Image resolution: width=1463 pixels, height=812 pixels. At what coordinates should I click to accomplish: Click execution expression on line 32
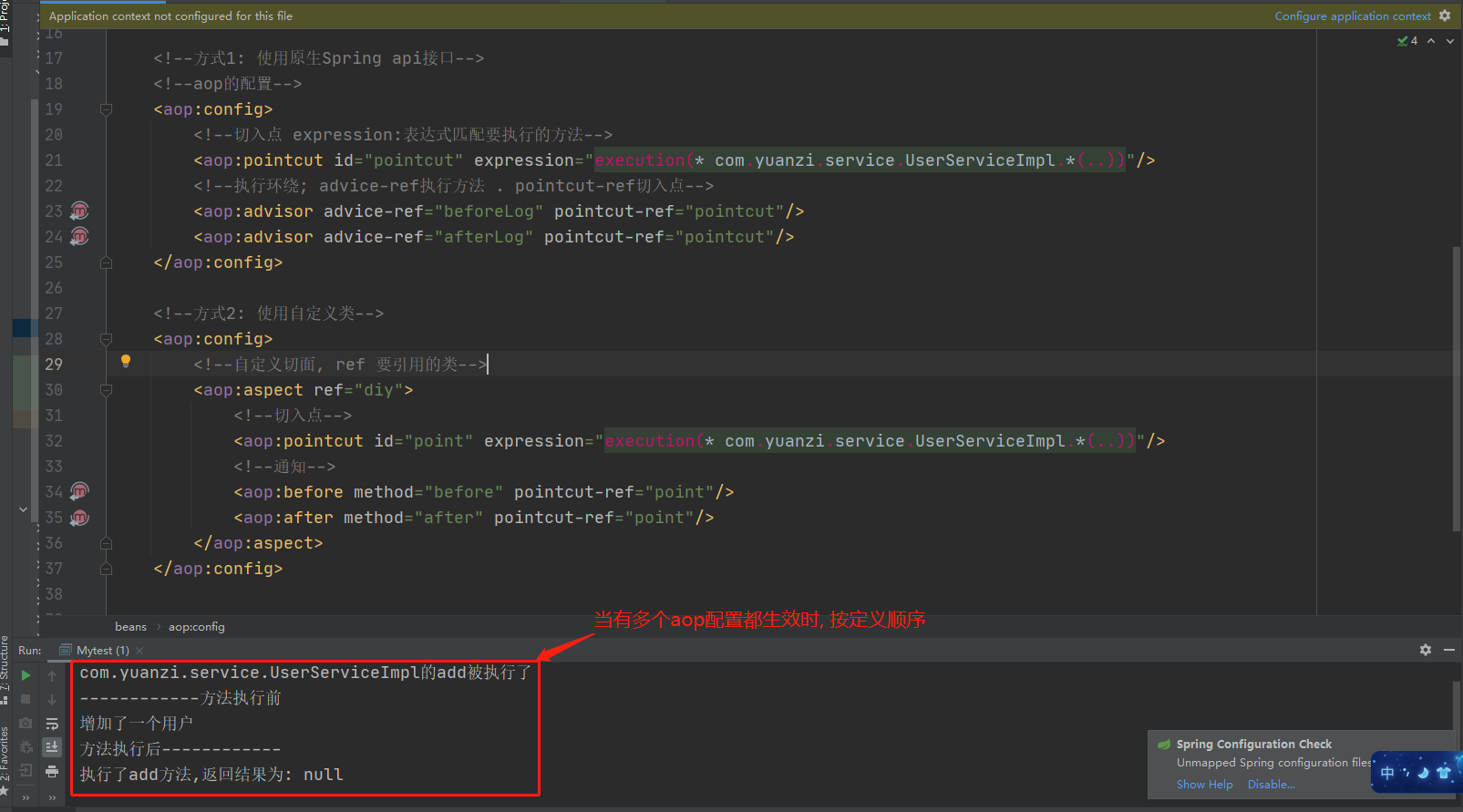click(x=870, y=441)
